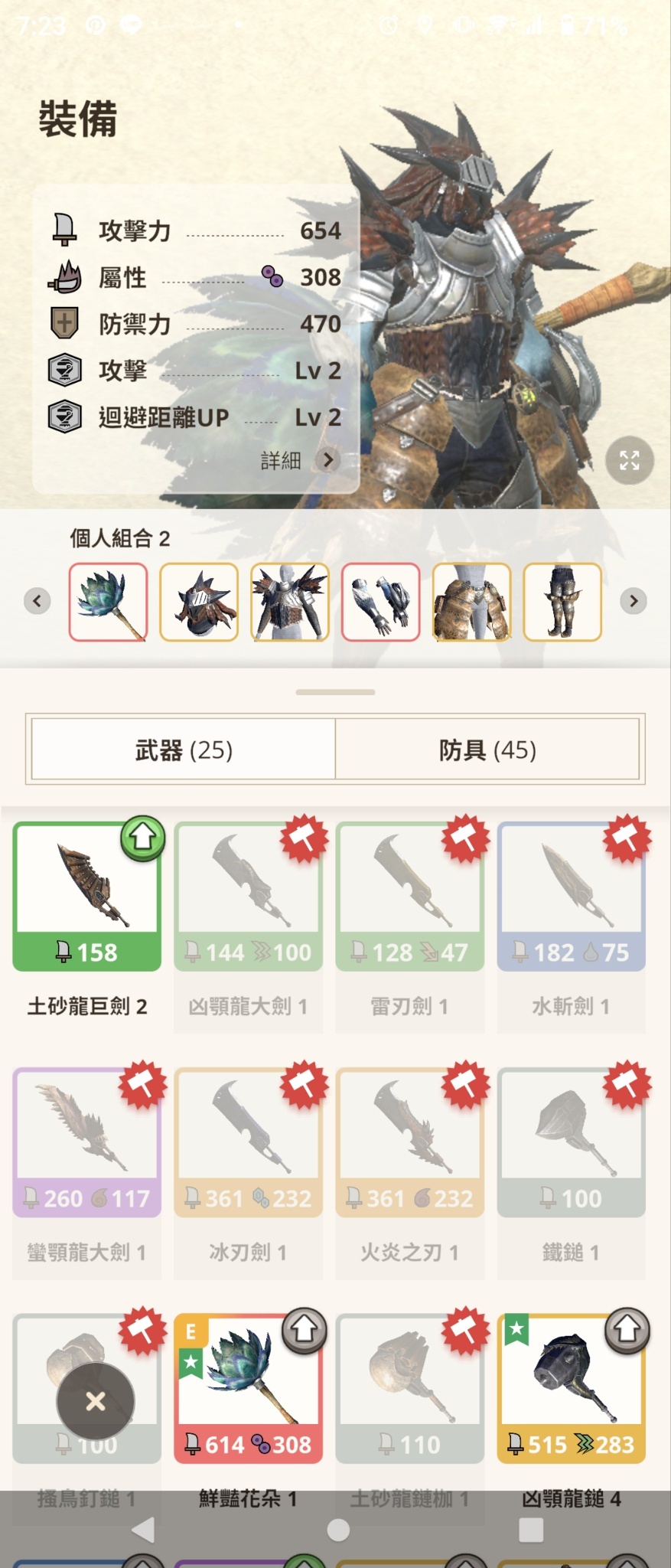671x1568 pixels.
Task: Go to previous loadout with left arrow
Action: click(x=37, y=601)
